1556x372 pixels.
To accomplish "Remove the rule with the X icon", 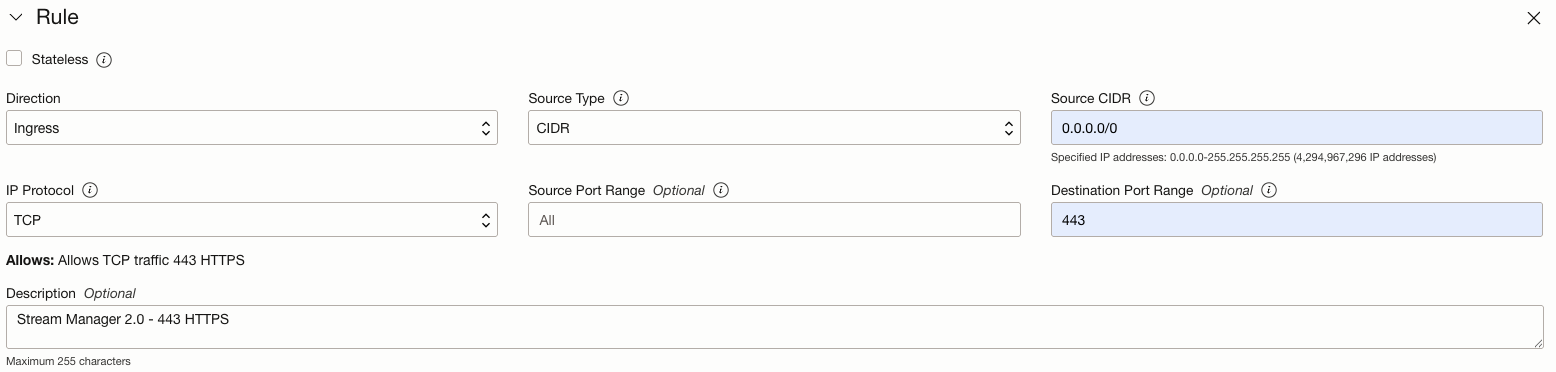I will pyautogui.click(x=1534, y=18).
